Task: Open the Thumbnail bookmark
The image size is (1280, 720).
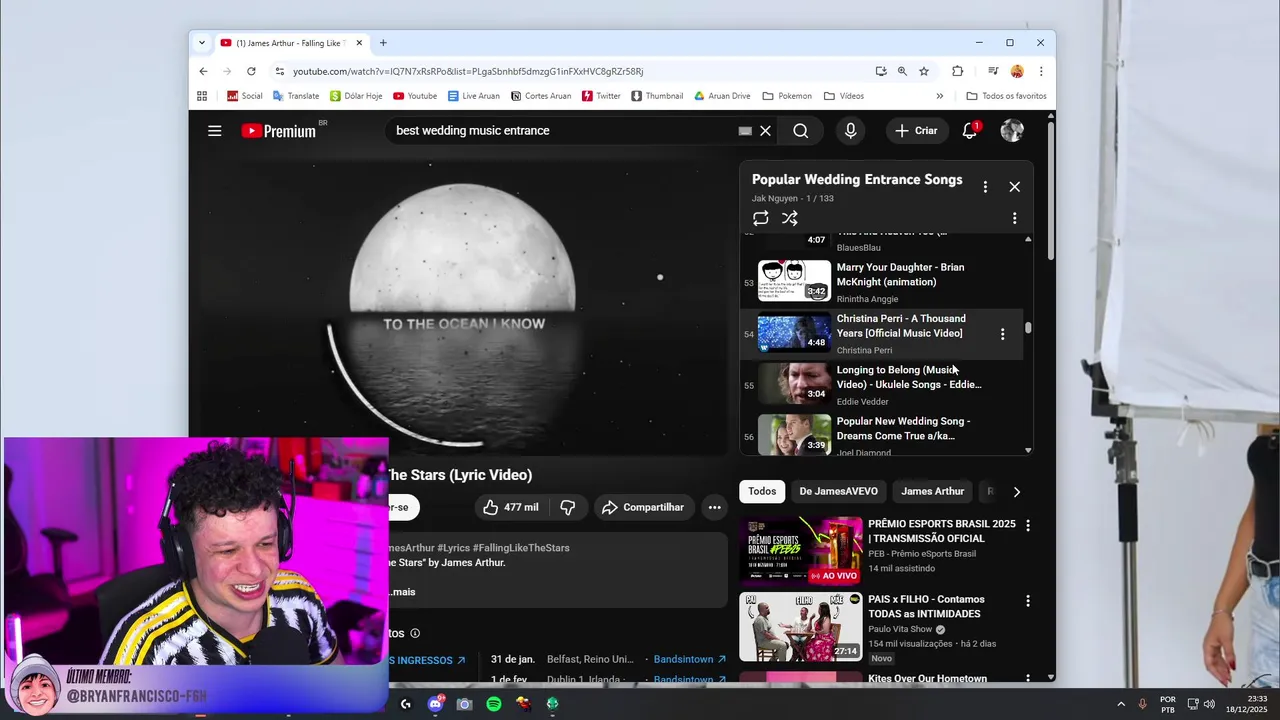Action: point(657,96)
